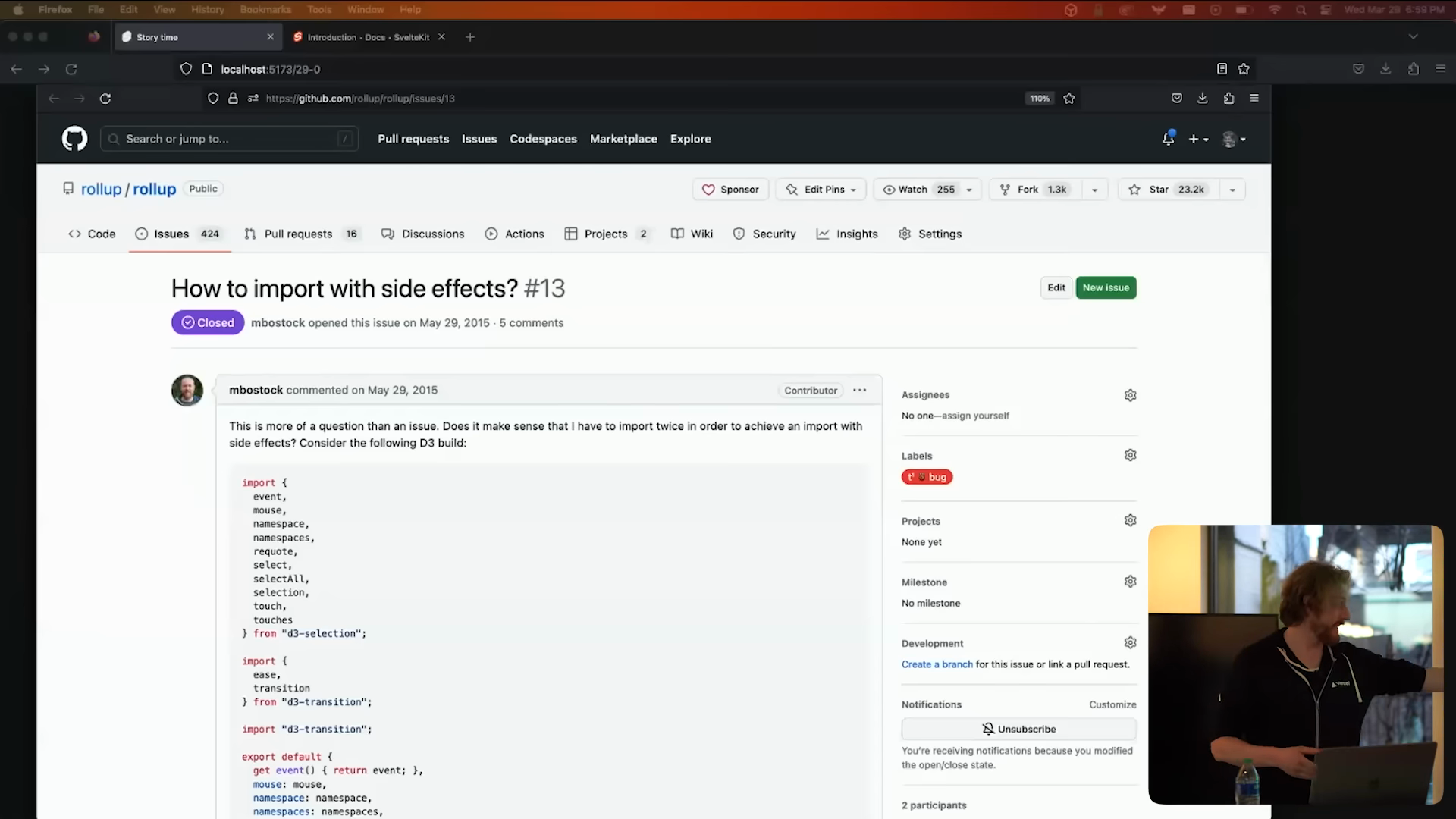
Task: Open the Milestone gear settings
Action: (1130, 582)
